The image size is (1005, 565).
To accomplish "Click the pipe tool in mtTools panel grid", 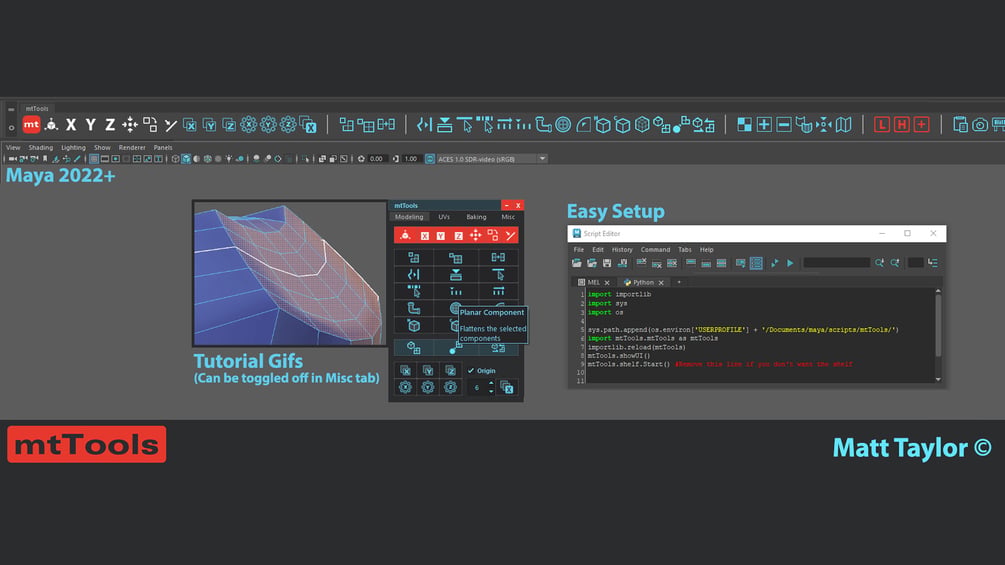I will (x=413, y=309).
